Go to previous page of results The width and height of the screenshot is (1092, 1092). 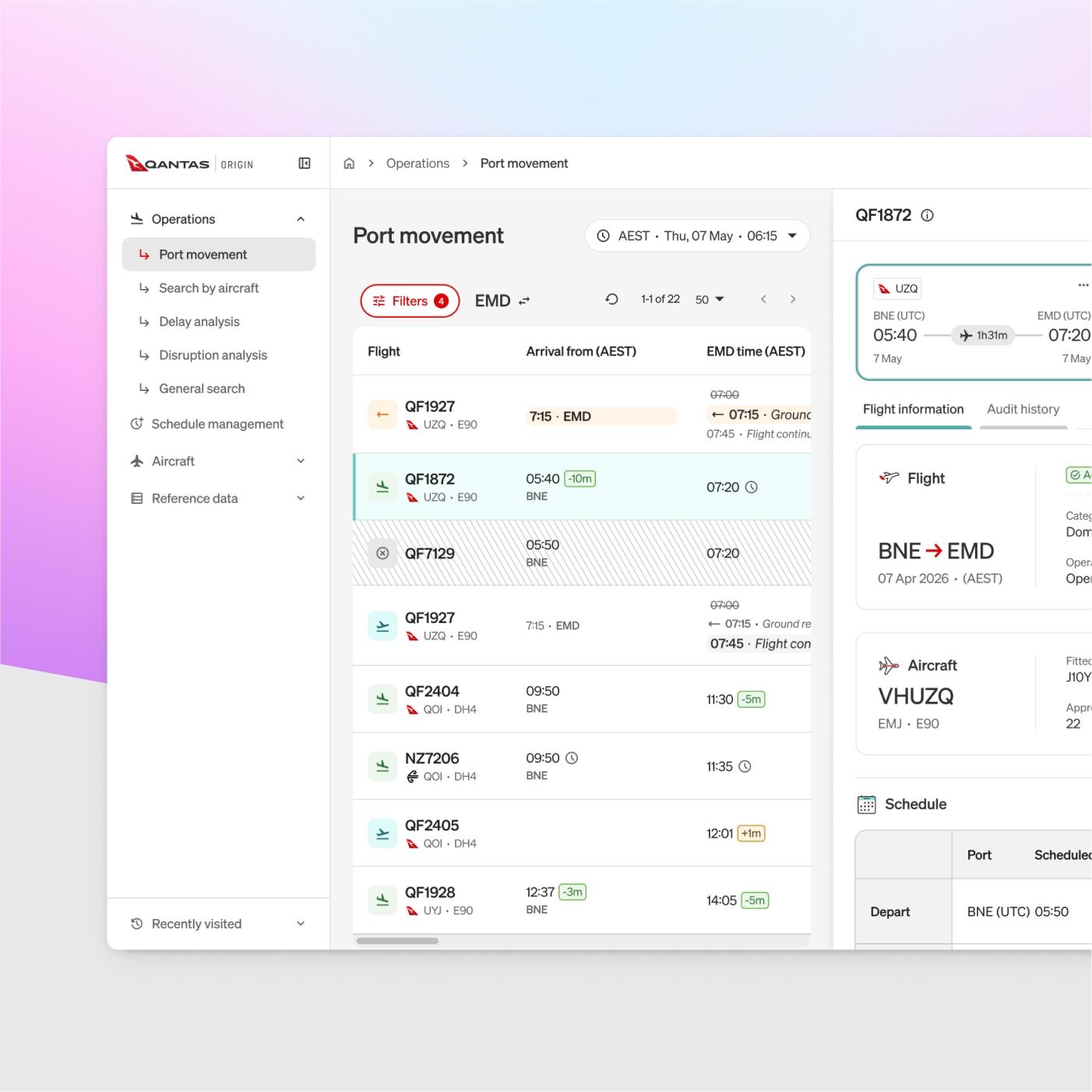click(x=763, y=299)
